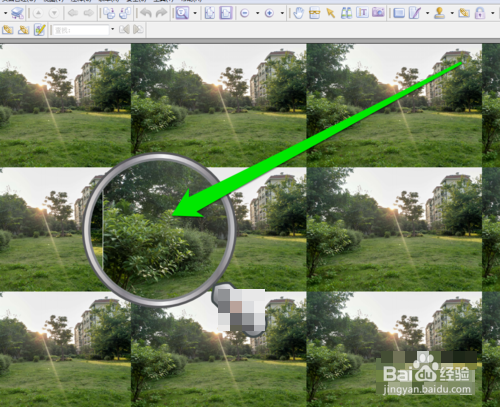500x407 pixels.
Task: Click the stacked-pages scanner icon
Action: (17, 13)
